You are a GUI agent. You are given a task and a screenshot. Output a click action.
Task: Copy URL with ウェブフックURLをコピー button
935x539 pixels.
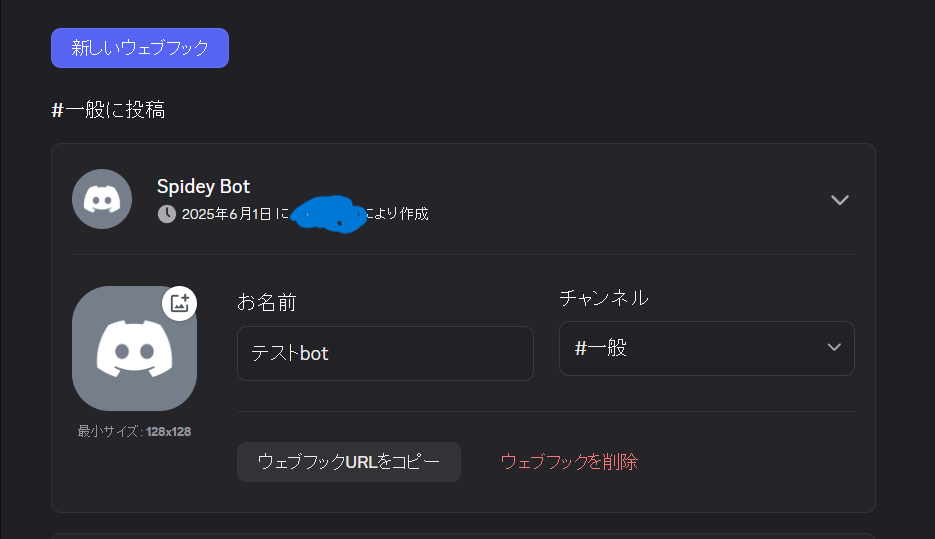(349, 461)
